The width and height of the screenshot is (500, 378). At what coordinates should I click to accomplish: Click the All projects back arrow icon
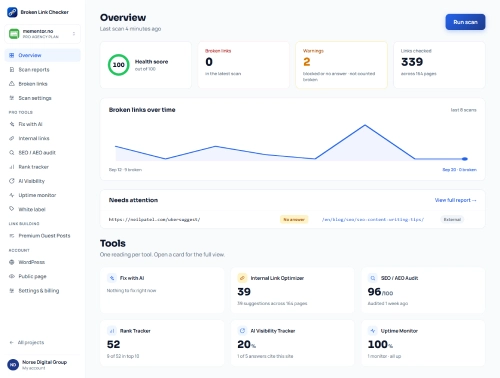(x=12, y=342)
